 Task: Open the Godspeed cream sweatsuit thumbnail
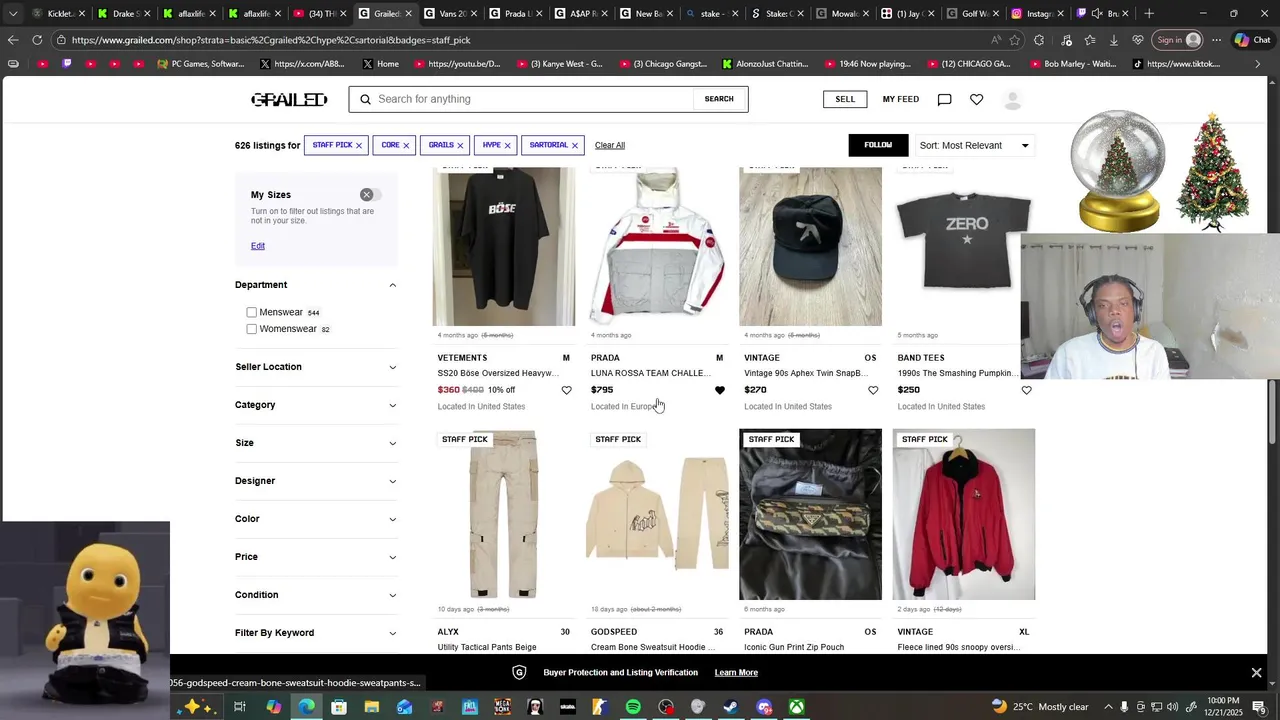click(x=657, y=515)
